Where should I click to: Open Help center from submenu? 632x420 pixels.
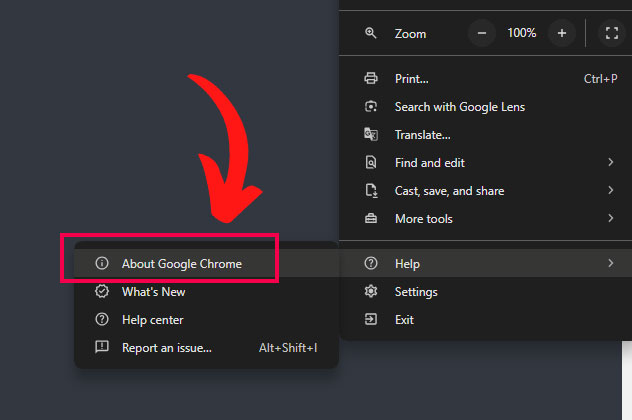[206, 320]
